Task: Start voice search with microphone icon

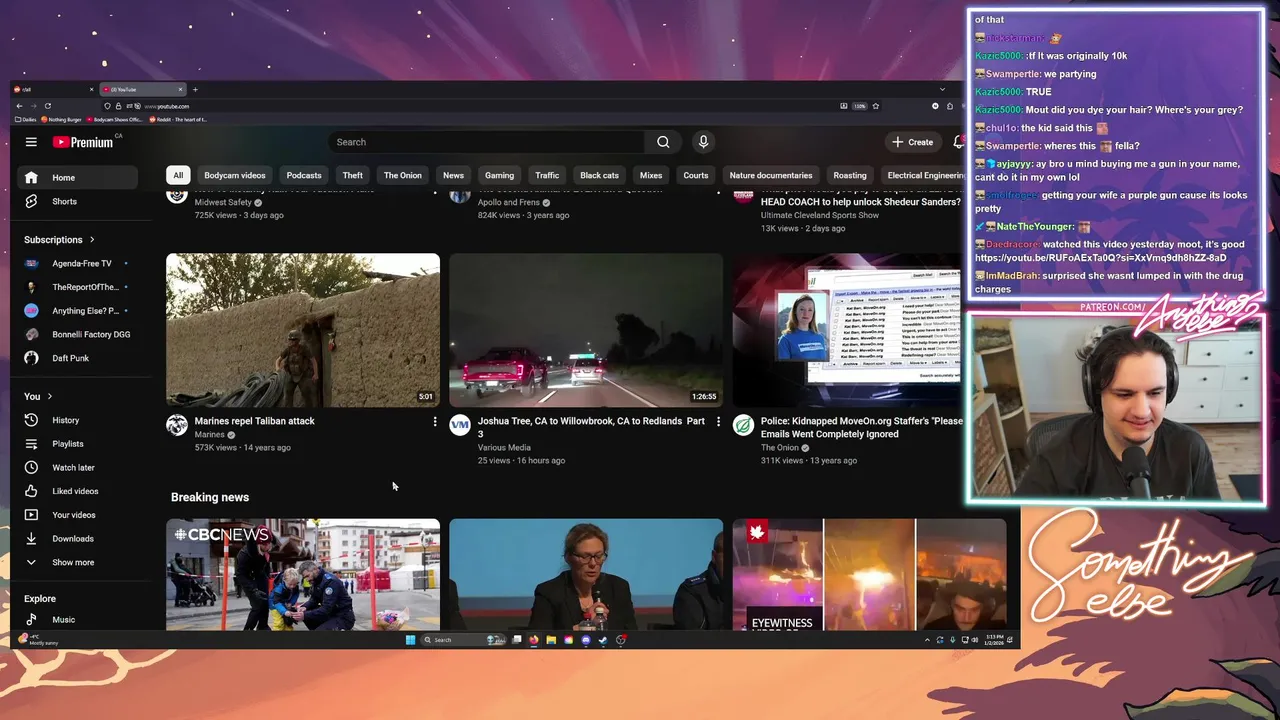Action: coord(703,142)
